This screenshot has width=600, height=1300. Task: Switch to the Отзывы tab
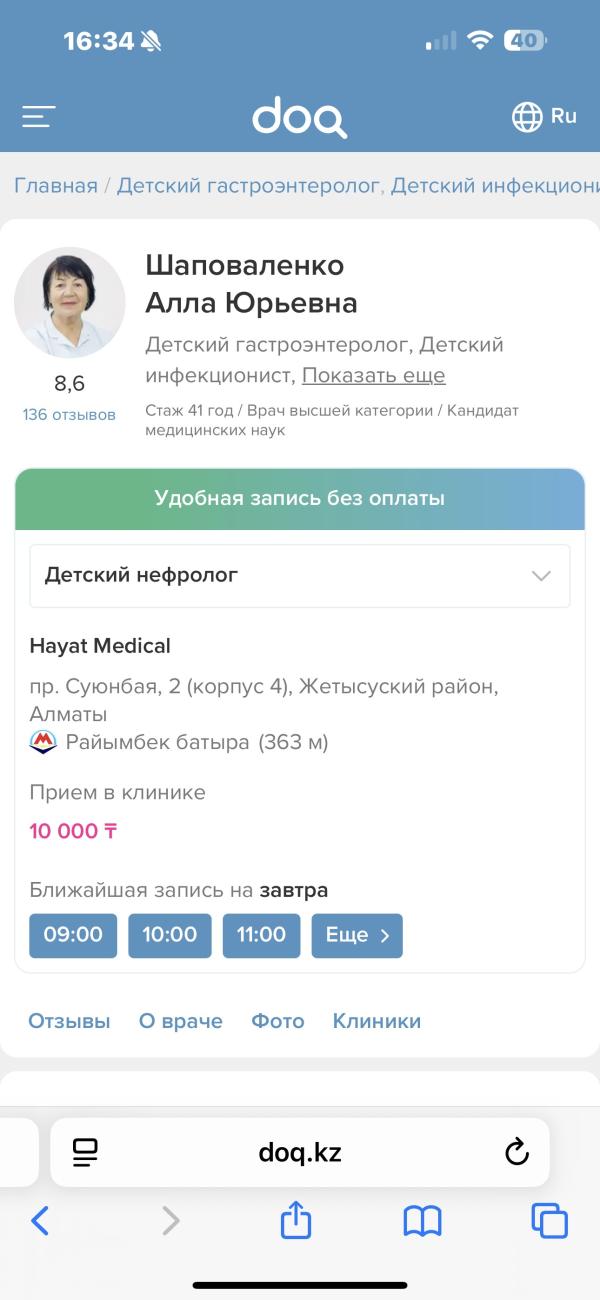(69, 1021)
